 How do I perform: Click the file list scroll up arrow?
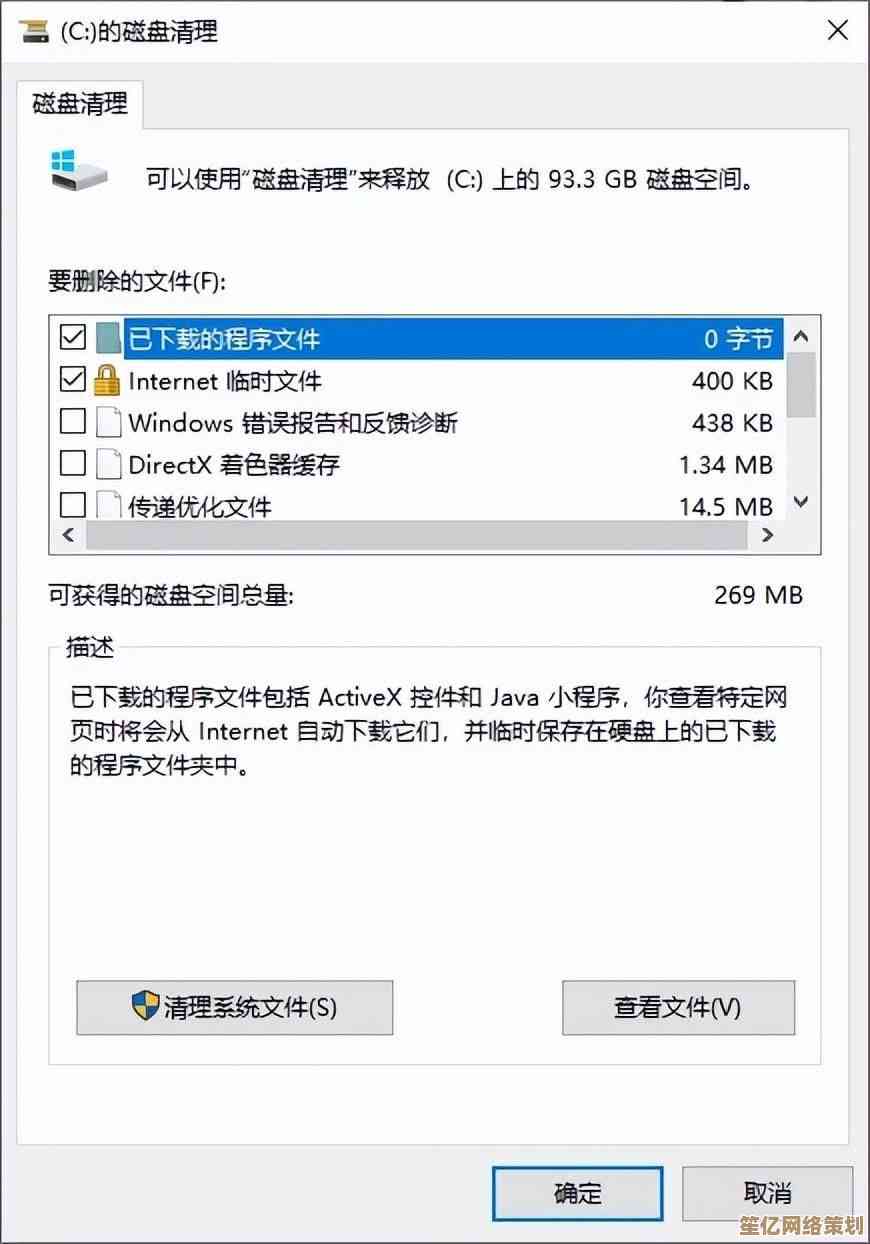801,336
